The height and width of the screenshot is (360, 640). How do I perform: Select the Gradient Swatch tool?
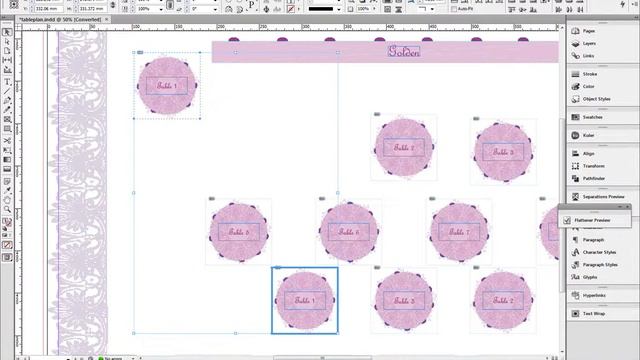pos(7,160)
